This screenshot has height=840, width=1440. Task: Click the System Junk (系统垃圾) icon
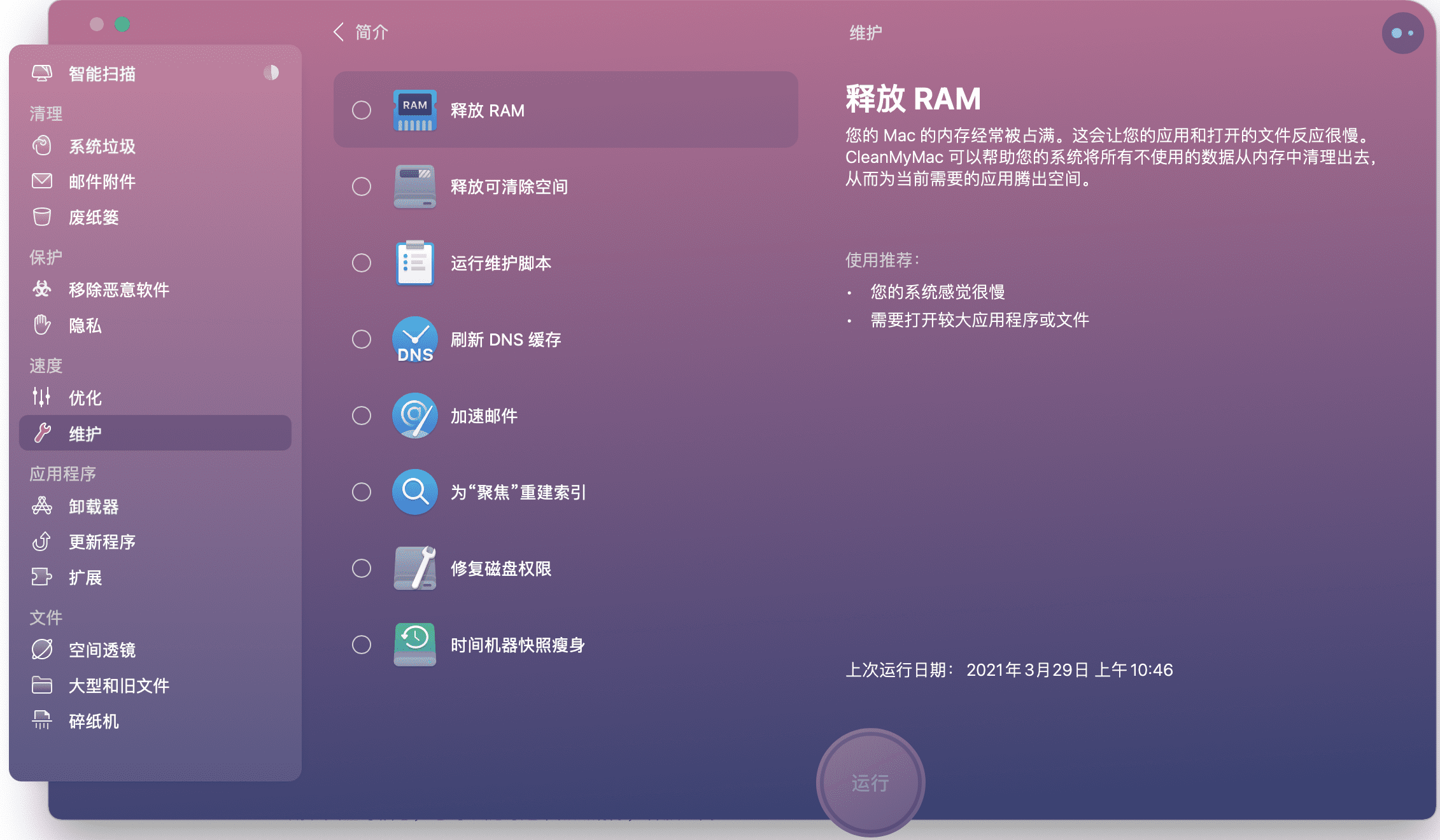(x=42, y=146)
